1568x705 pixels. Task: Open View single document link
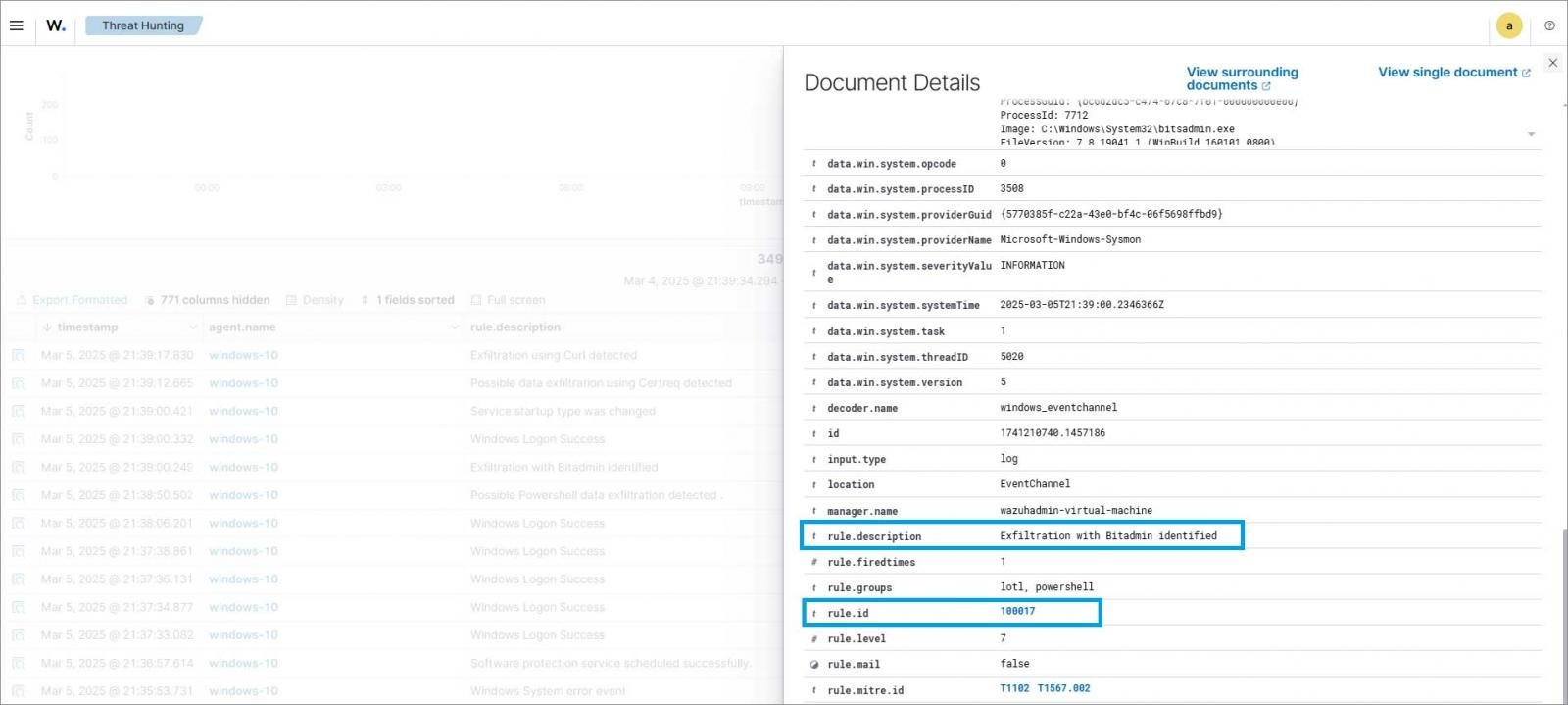pos(1453,73)
